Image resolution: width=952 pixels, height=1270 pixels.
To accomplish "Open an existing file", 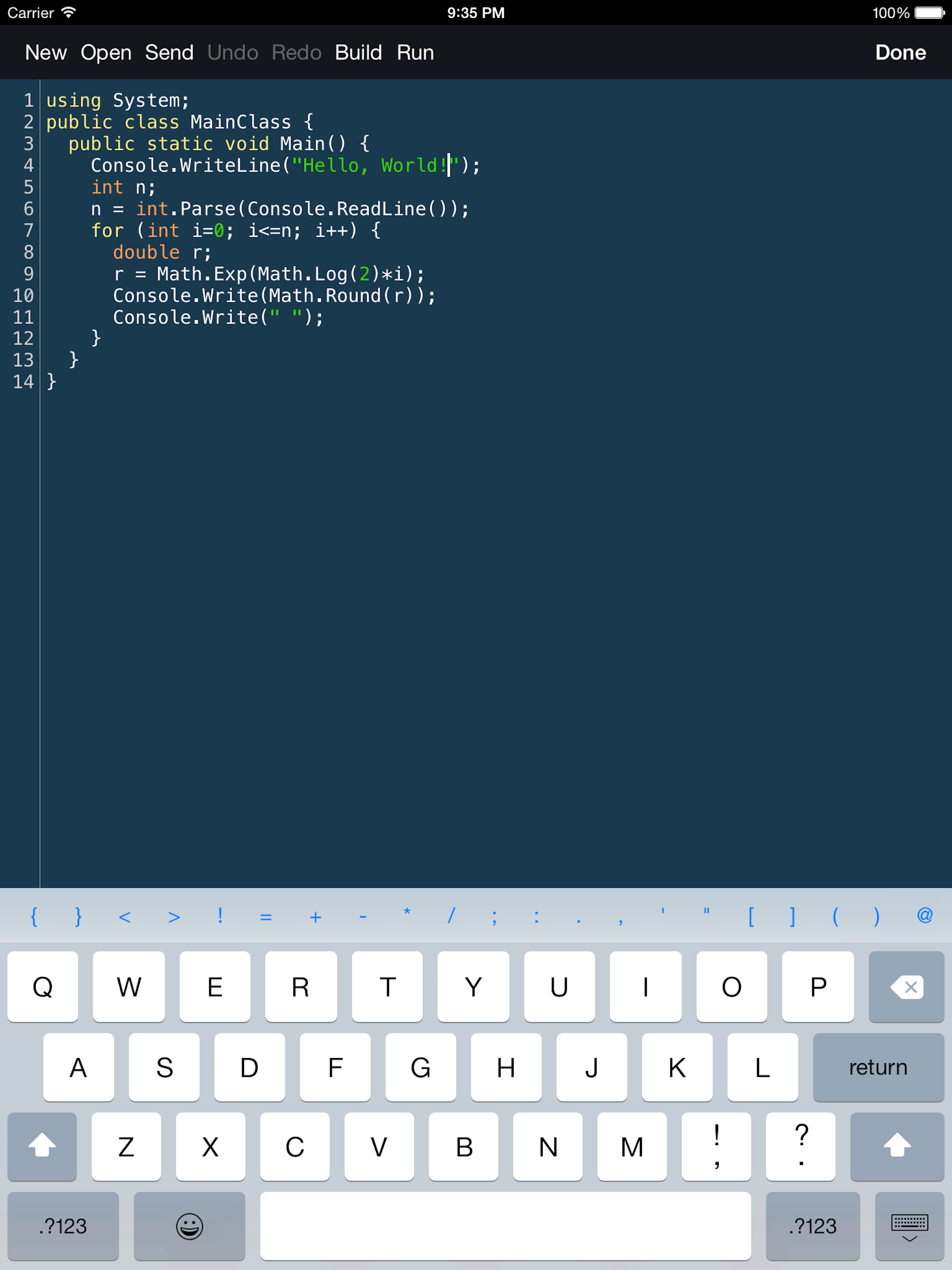I will coord(106,53).
